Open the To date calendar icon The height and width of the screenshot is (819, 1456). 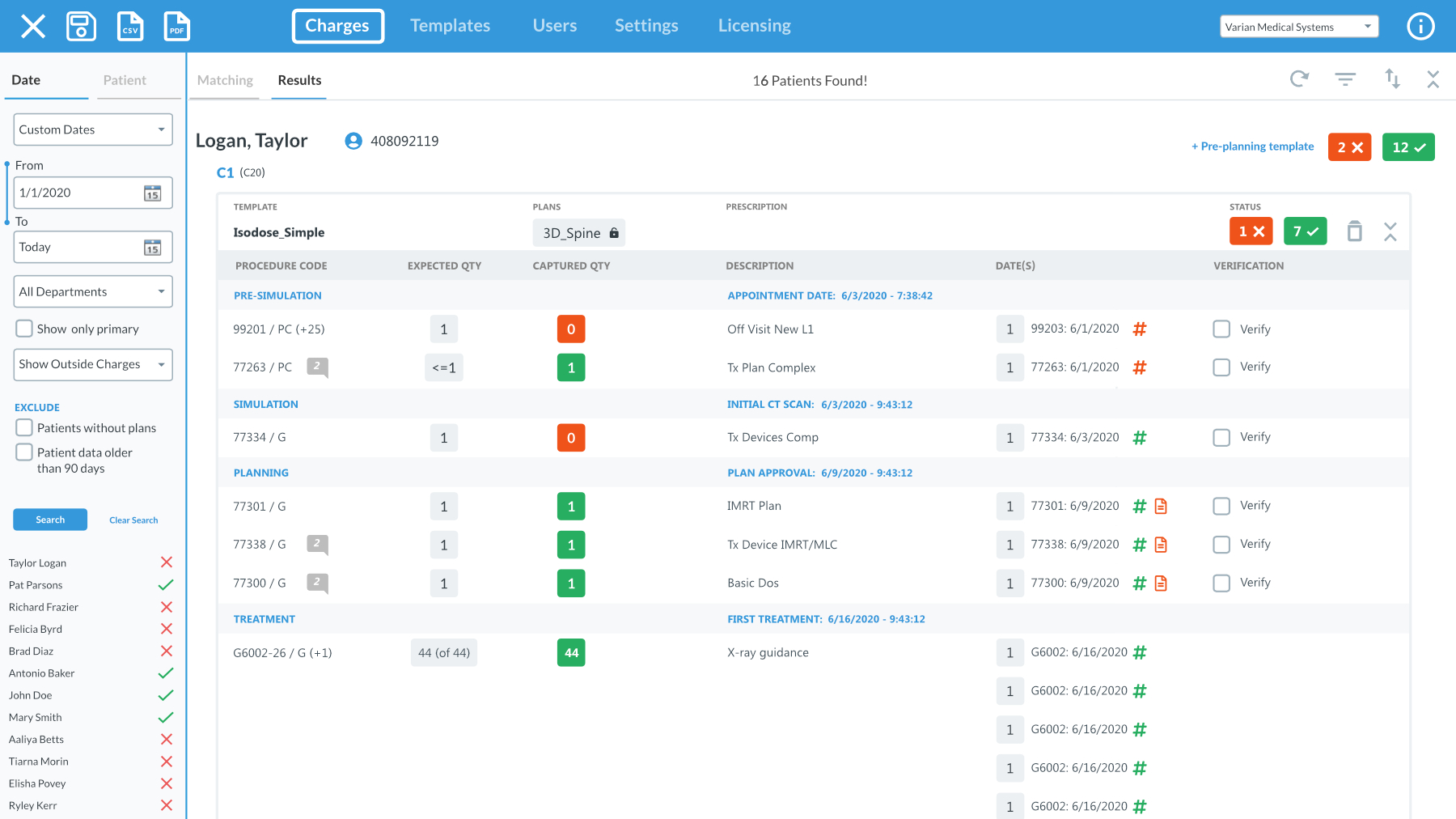tap(153, 248)
